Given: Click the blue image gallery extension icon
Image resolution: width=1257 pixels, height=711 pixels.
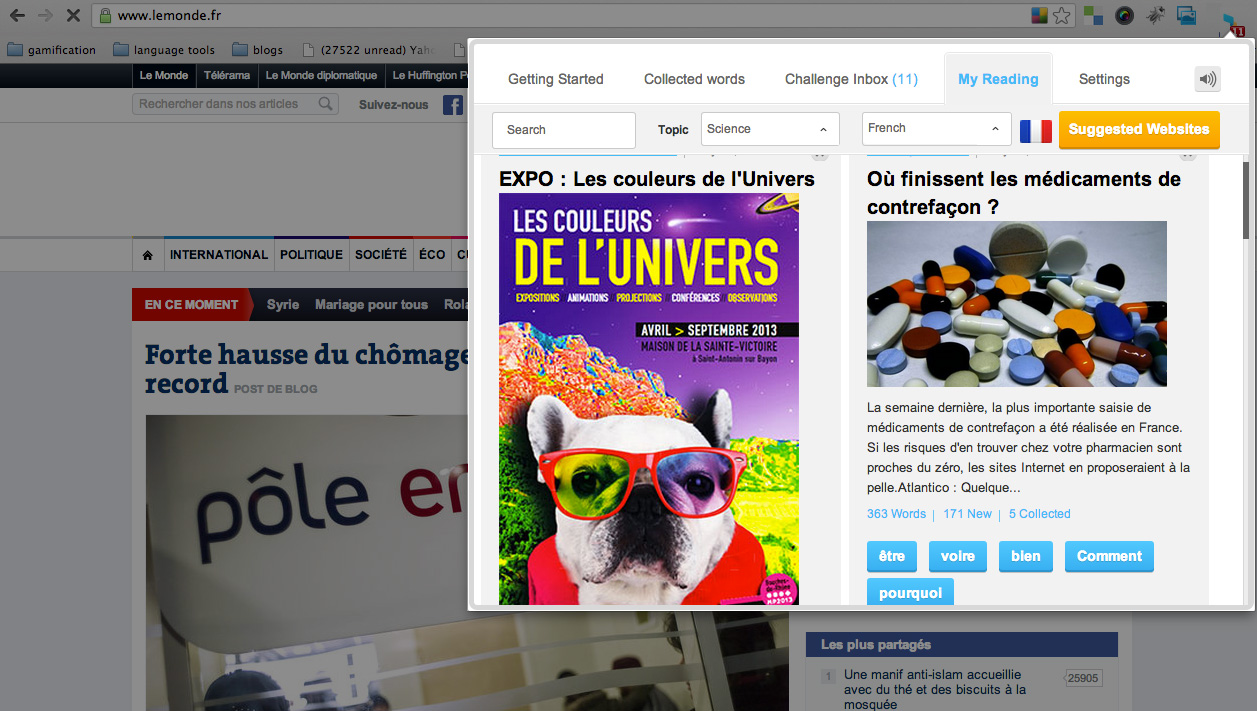Looking at the screenshot, I should click(x=1186, y=15).
